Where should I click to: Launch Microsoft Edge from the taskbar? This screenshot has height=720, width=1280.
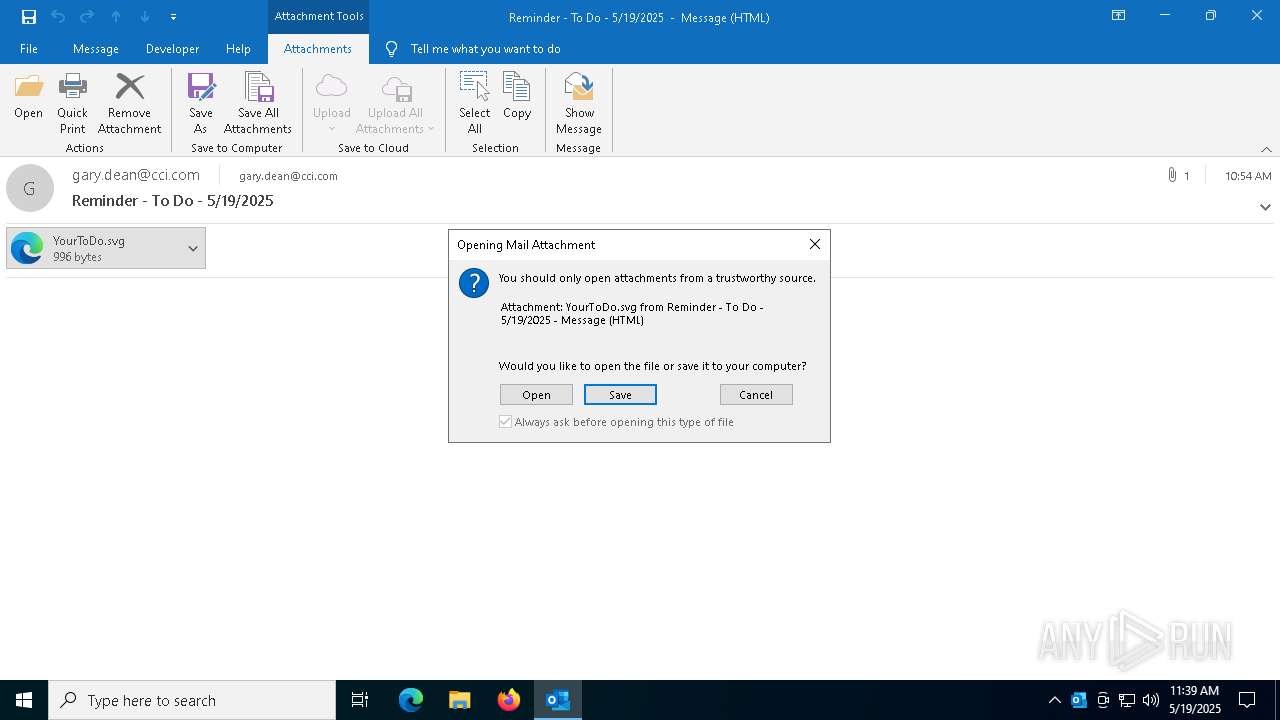411,700
